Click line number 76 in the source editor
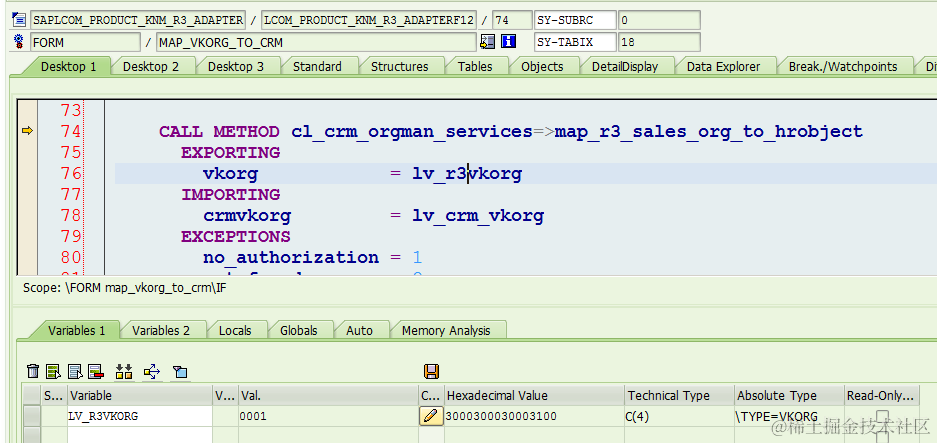 tap(71, 173)
